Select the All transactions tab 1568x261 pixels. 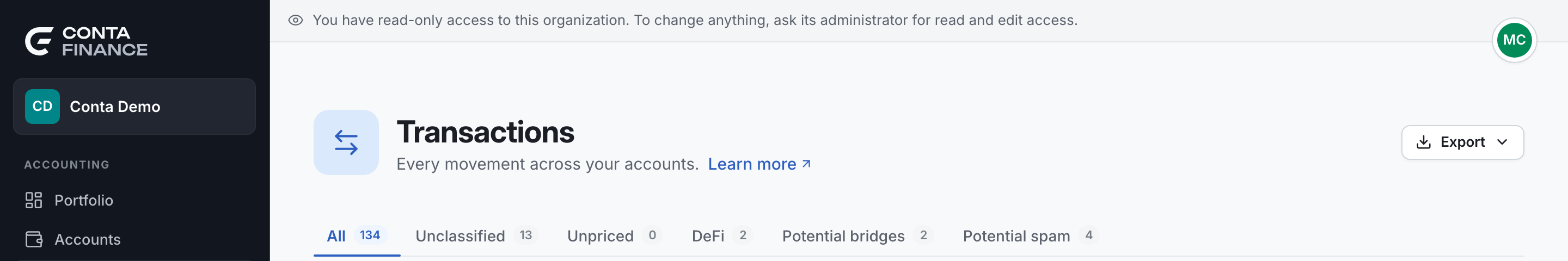357,236
